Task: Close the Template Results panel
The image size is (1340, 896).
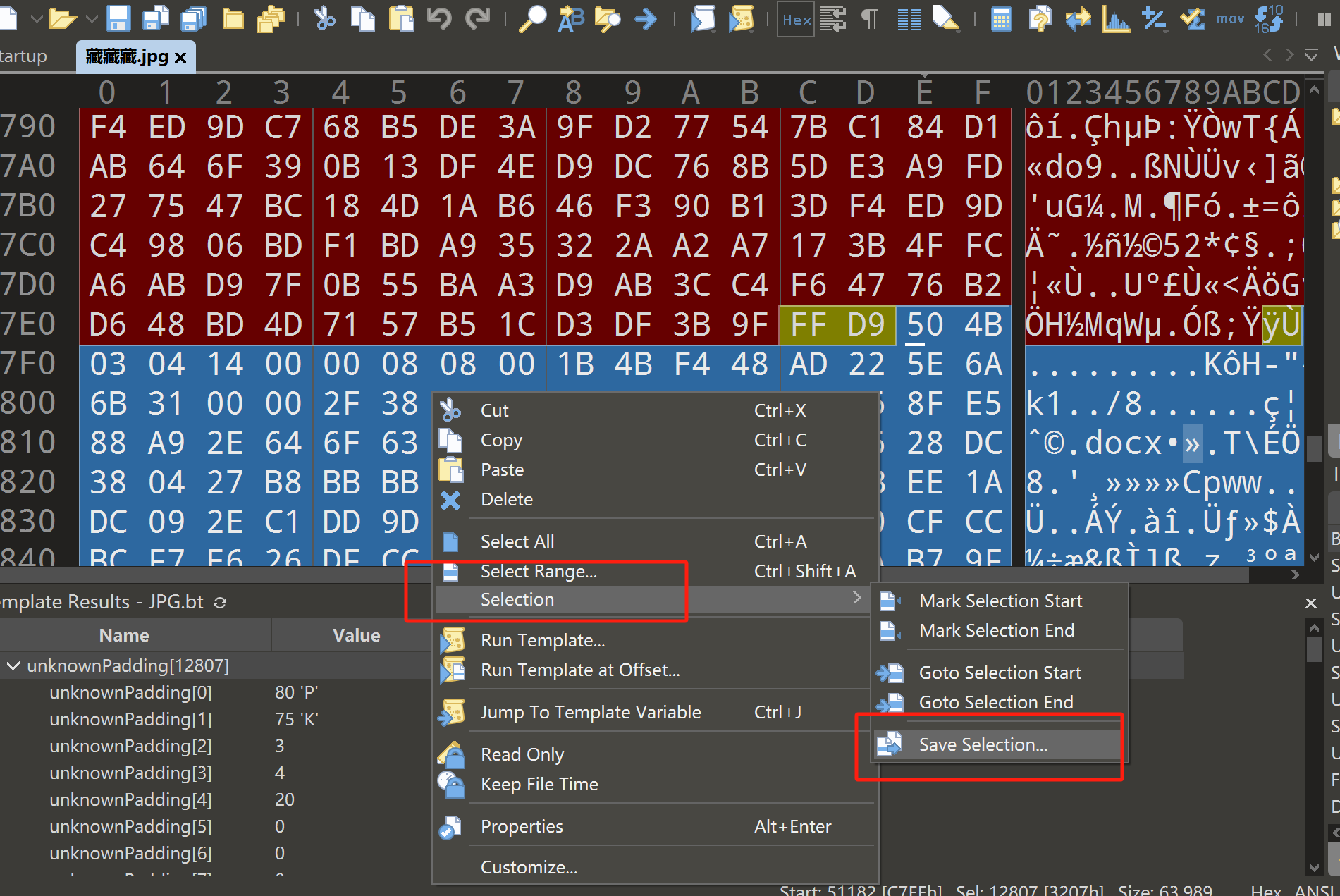Action: [x=1311, y=603]
